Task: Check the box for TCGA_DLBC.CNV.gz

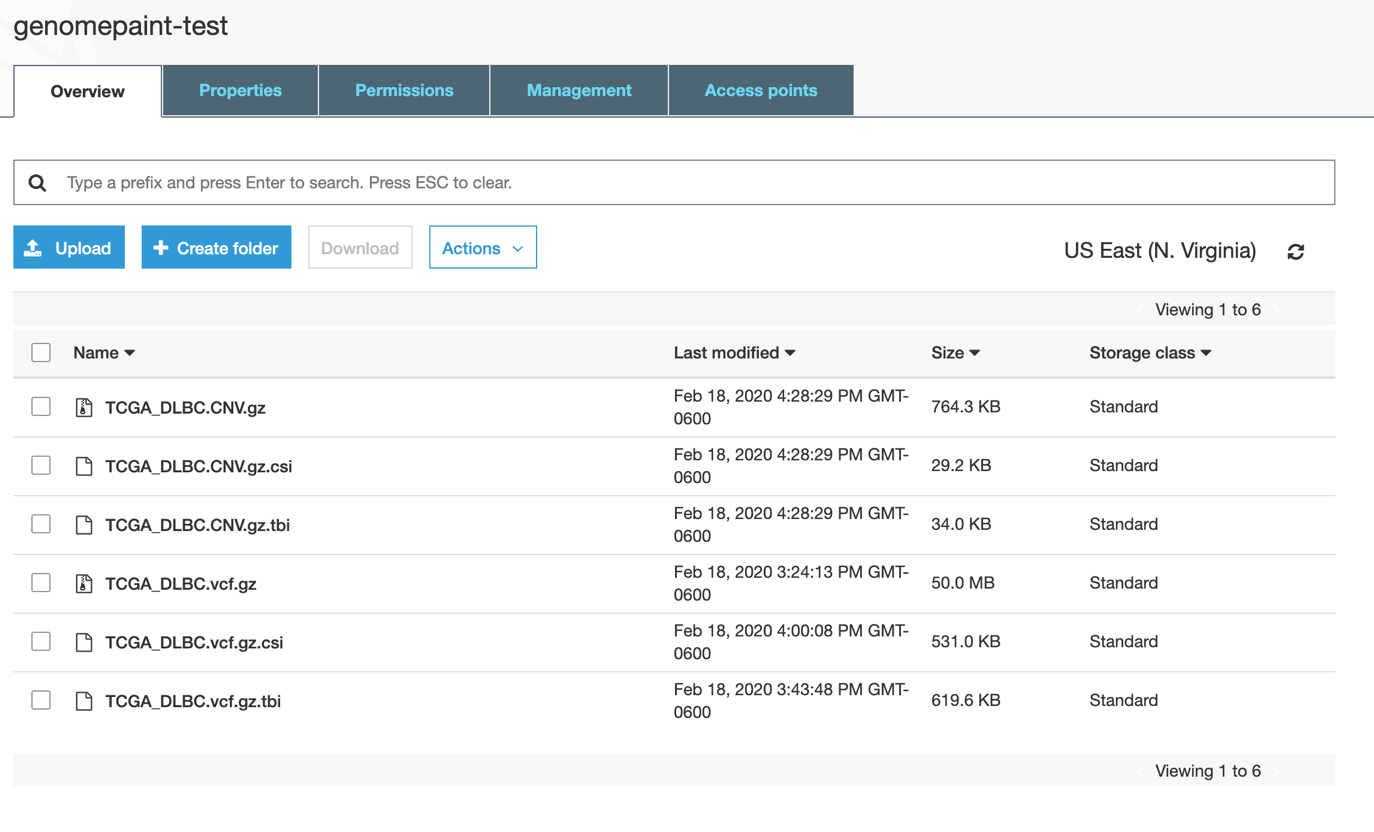Action: click(x=41, y=406)
